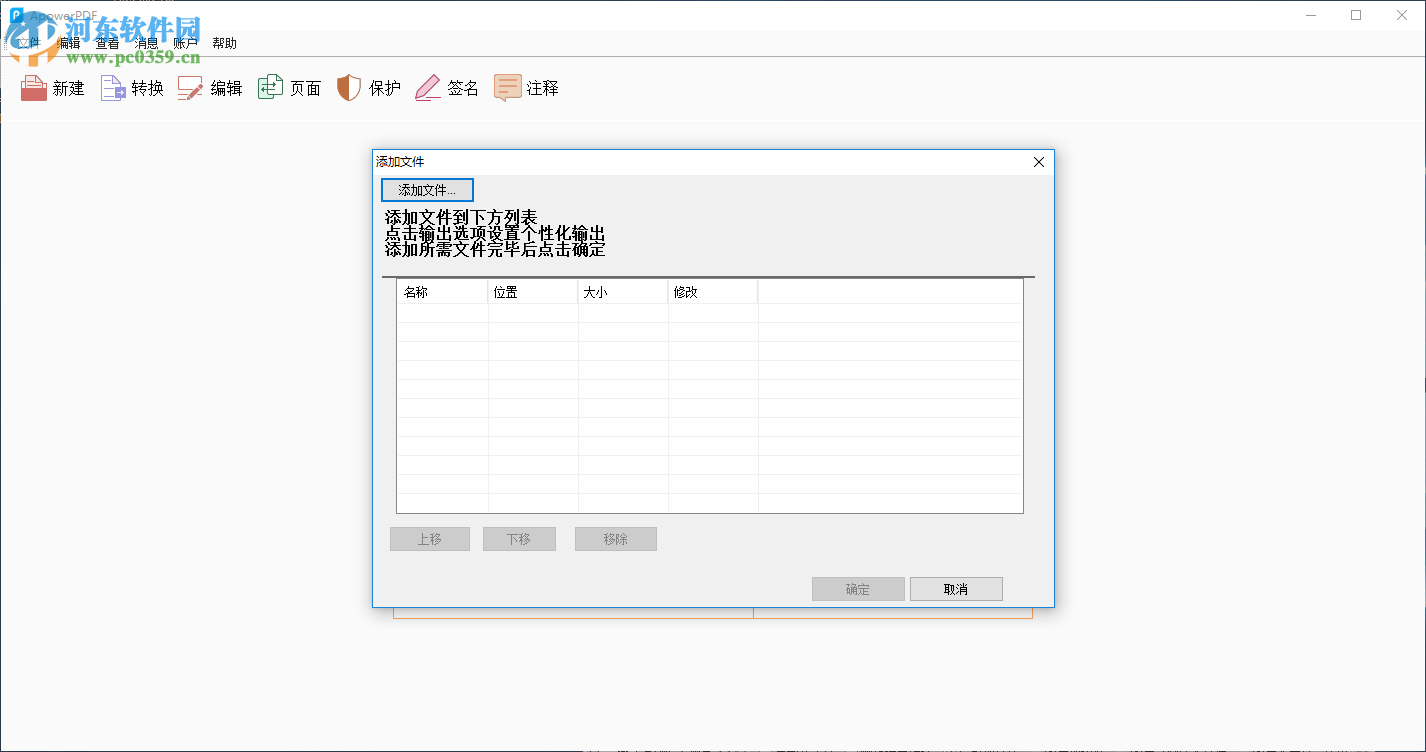1426x752 pixels.
Task: Click the 确定 confirm button
Action: click(x=857, y=588)
